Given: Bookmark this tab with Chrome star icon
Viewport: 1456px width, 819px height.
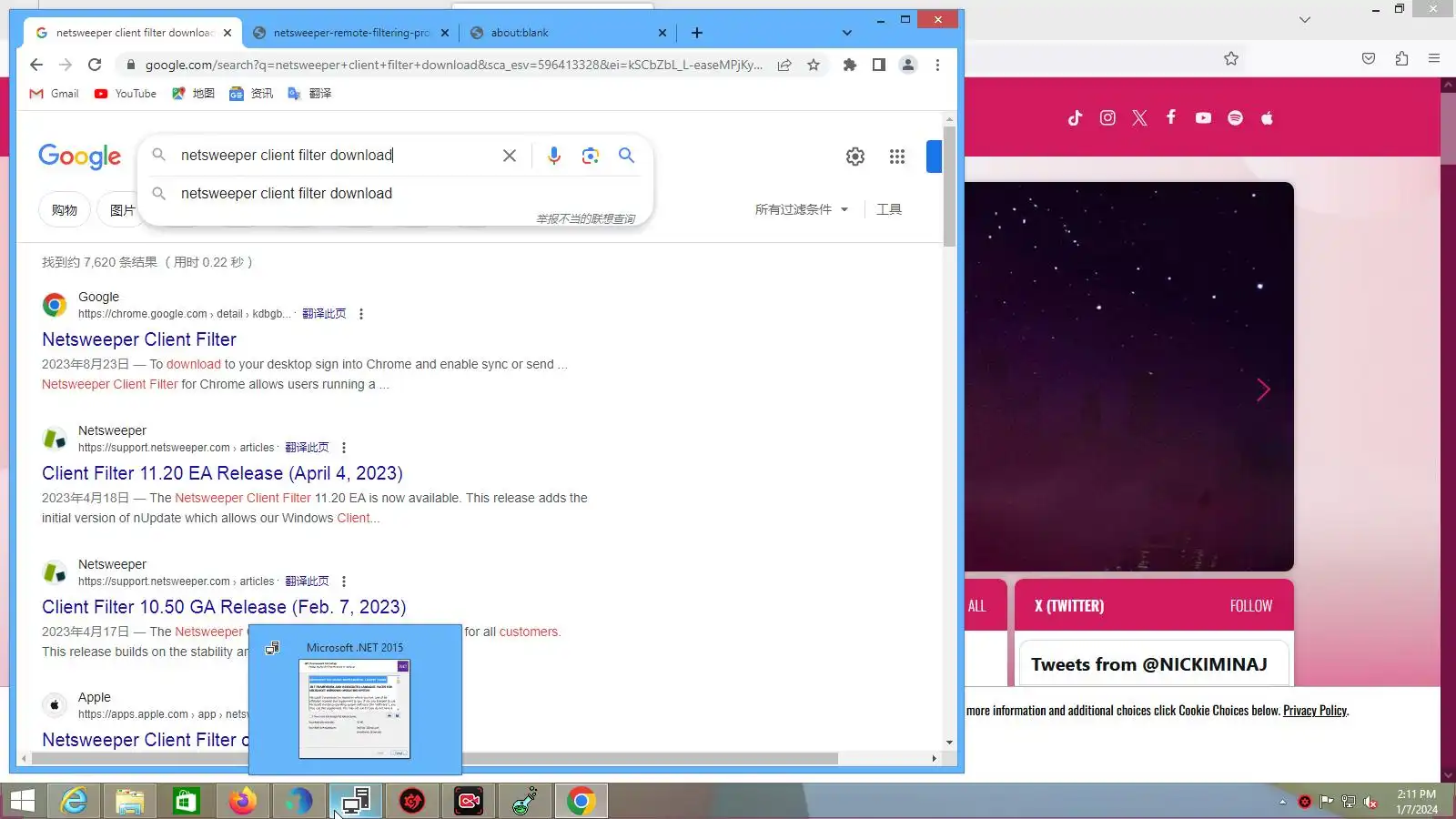Looking at the screenshot, I should click(x=814, y=65).
